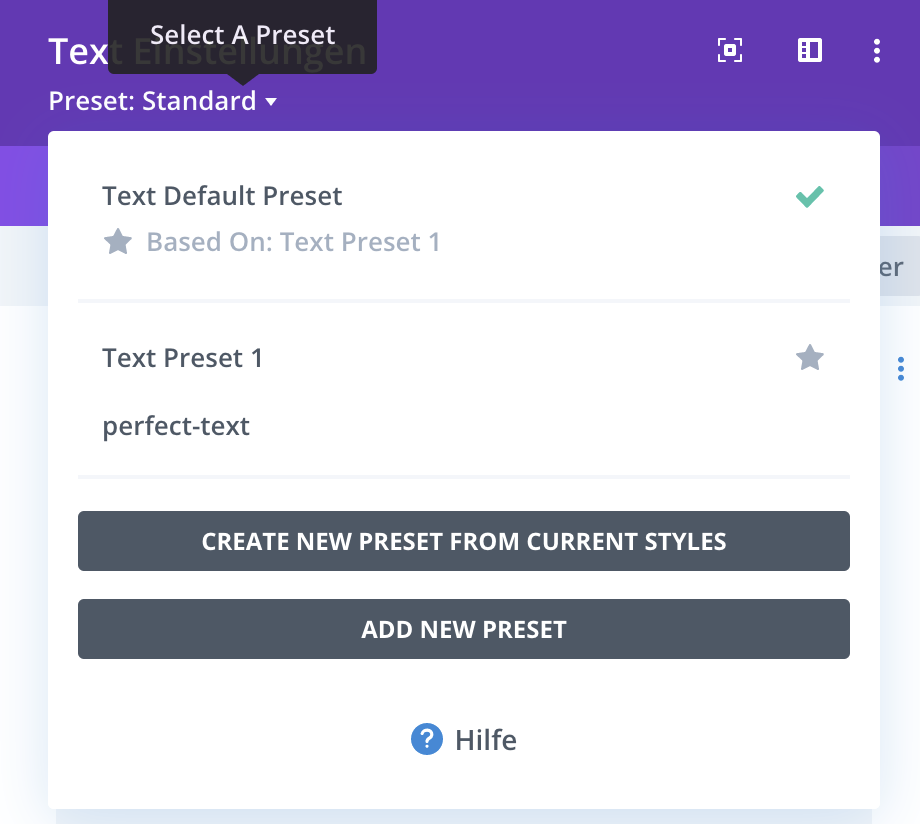Select the perfect-text preset
This screenshot has height=824, width=920.
point(176,426)
